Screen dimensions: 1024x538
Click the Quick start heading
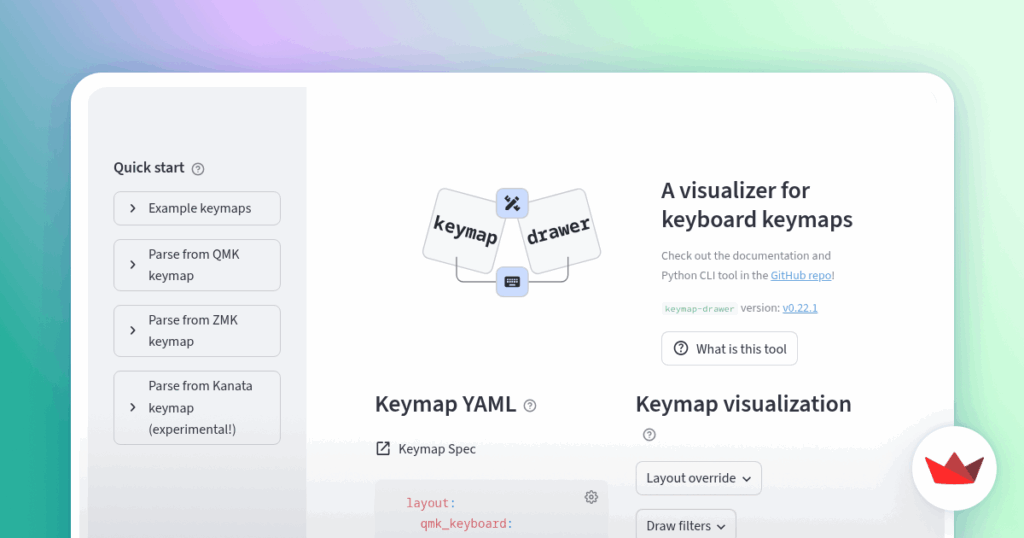[149, 168]
